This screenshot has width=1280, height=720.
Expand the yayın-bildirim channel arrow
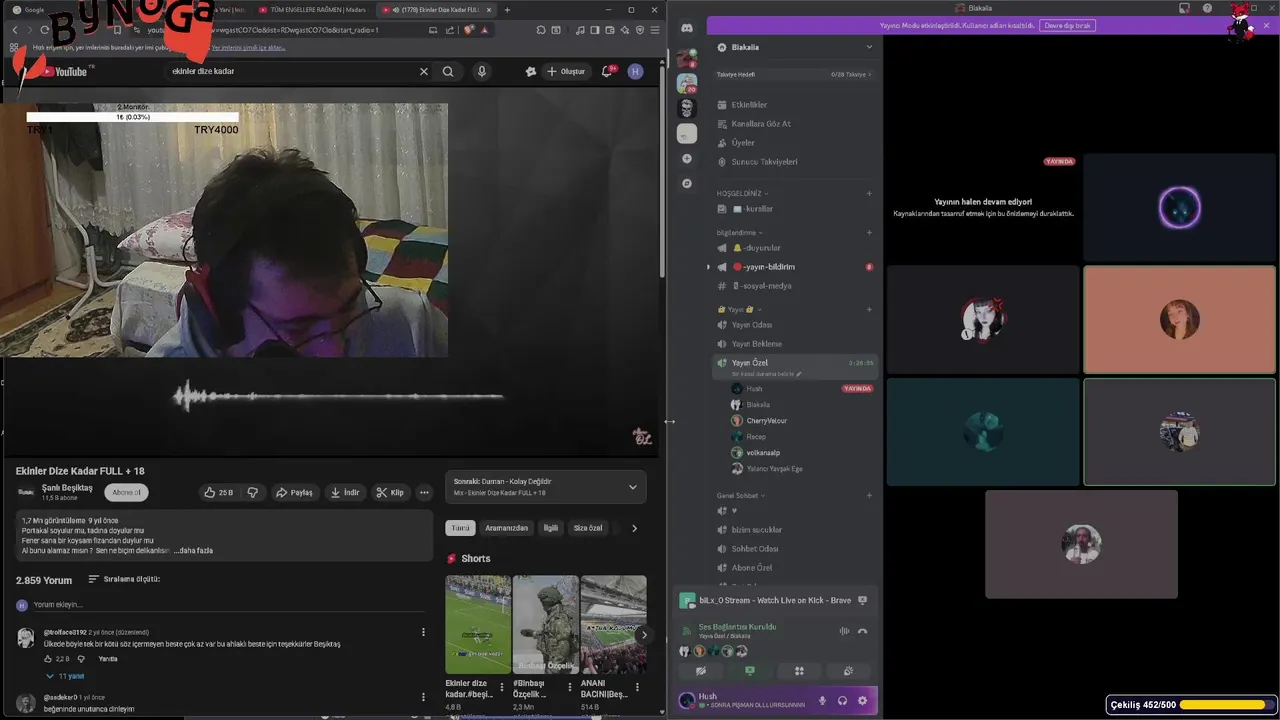[708, 267]
